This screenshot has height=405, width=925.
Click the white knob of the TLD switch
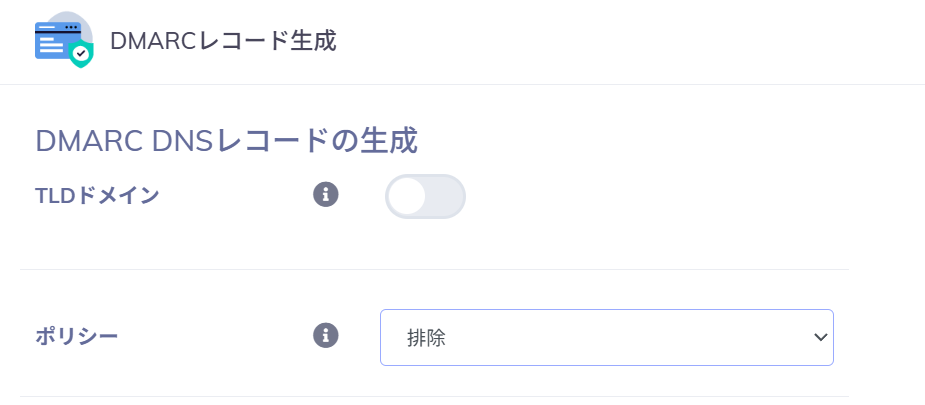point(407,196)
